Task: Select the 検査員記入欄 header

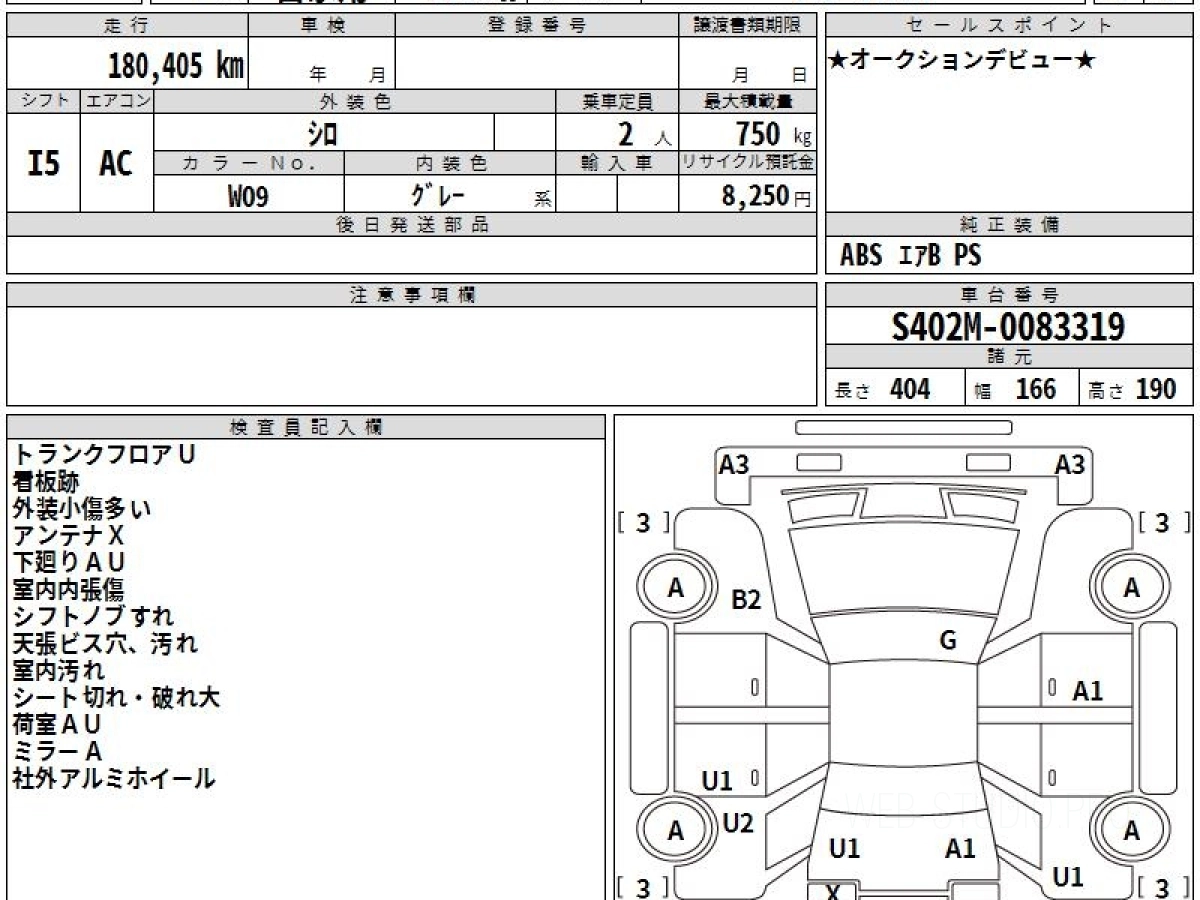Action: [306, 427]
